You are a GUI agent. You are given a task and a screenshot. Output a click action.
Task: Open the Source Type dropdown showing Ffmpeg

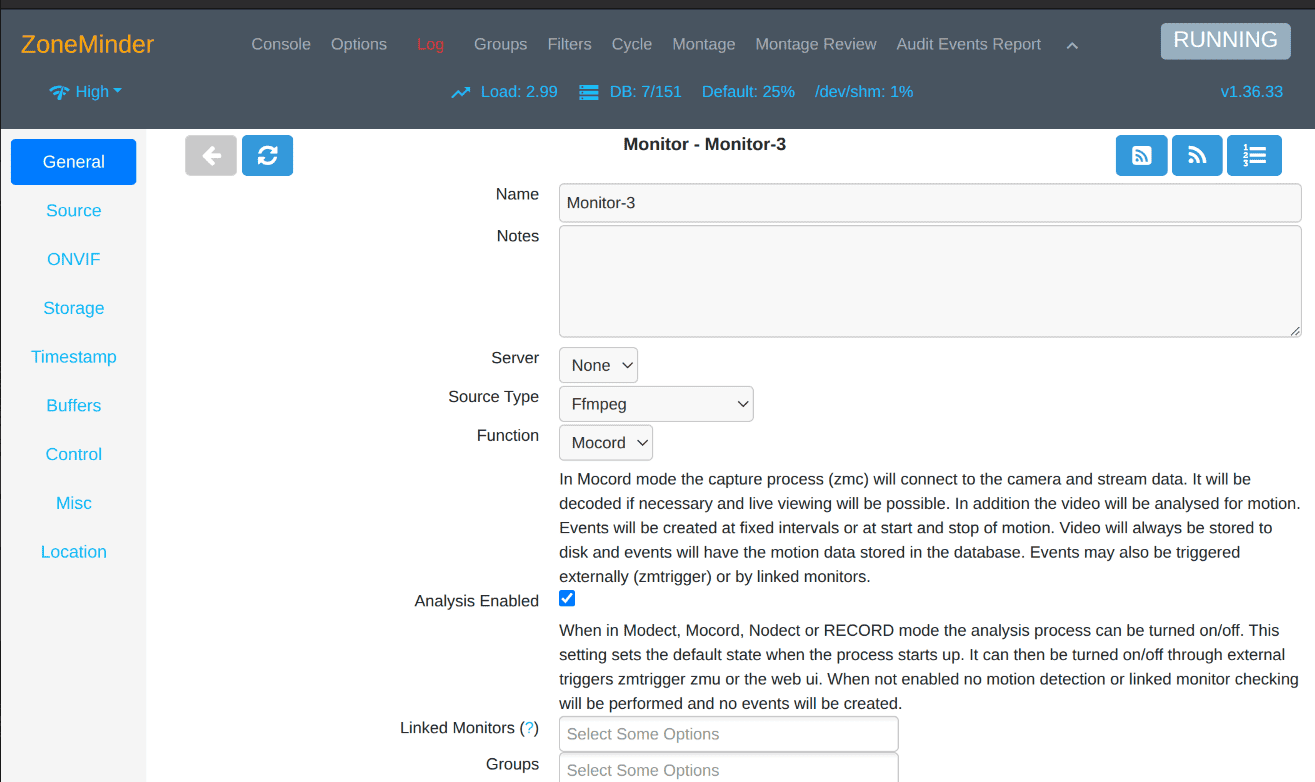pyautogui.click(x=655, y=403)
